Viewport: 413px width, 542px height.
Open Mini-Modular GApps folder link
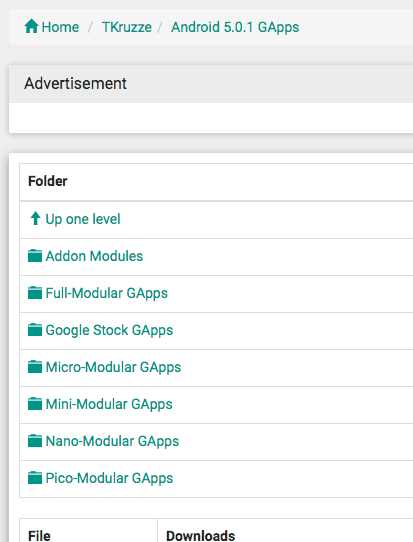pyautogui.click(x=109, y=404)
